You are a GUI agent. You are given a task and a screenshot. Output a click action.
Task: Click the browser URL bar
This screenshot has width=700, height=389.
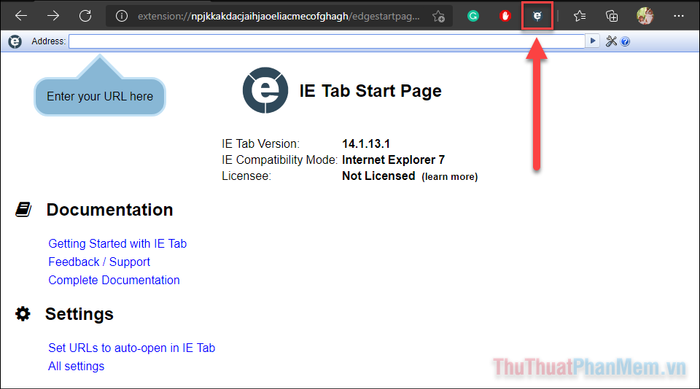(x=279, y=17)
